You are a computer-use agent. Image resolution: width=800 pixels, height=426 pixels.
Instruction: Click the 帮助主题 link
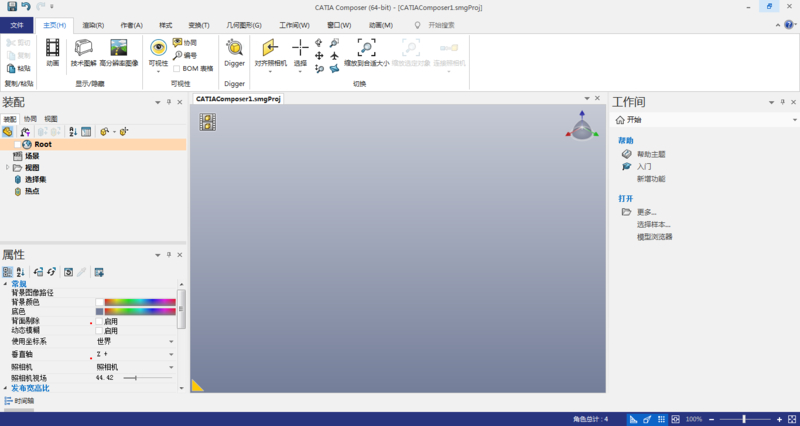651,154
